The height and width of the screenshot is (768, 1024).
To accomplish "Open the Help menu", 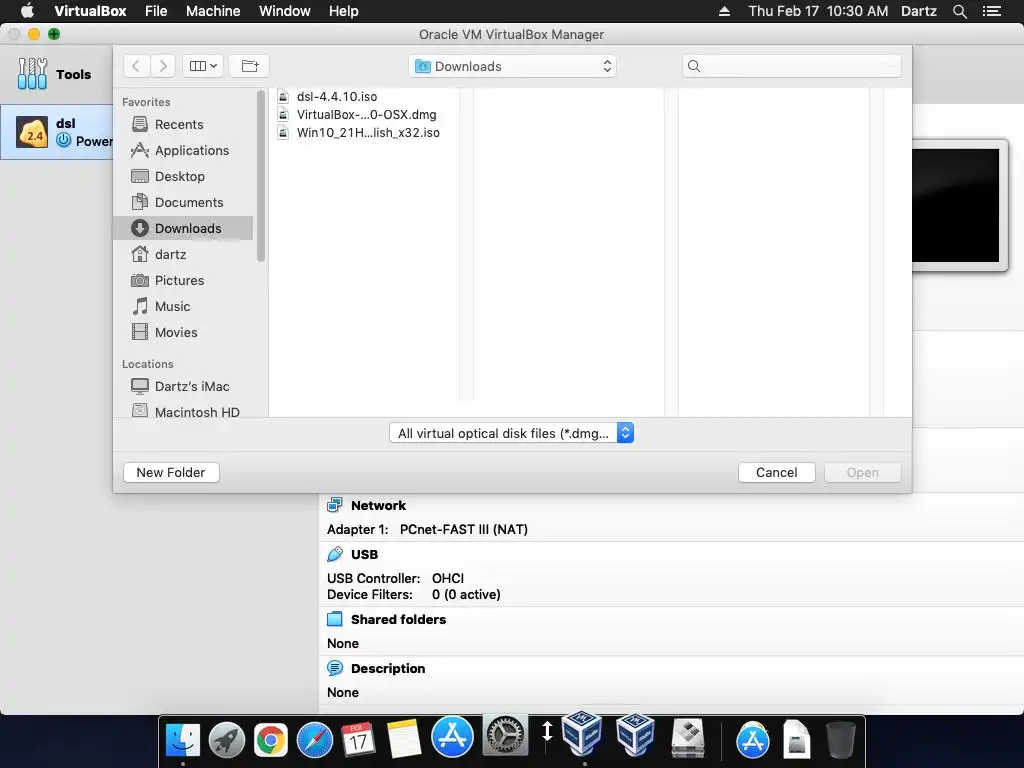I will (344, 11).
